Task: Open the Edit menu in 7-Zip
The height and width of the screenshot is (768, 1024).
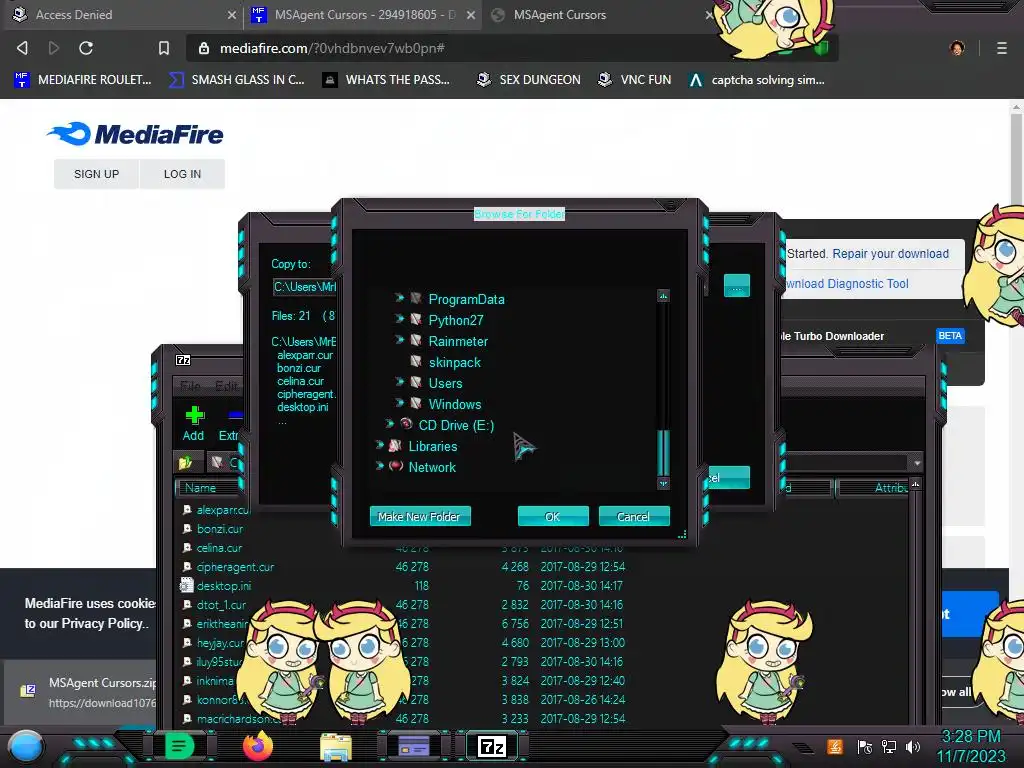Action: [x=226, y=386]
